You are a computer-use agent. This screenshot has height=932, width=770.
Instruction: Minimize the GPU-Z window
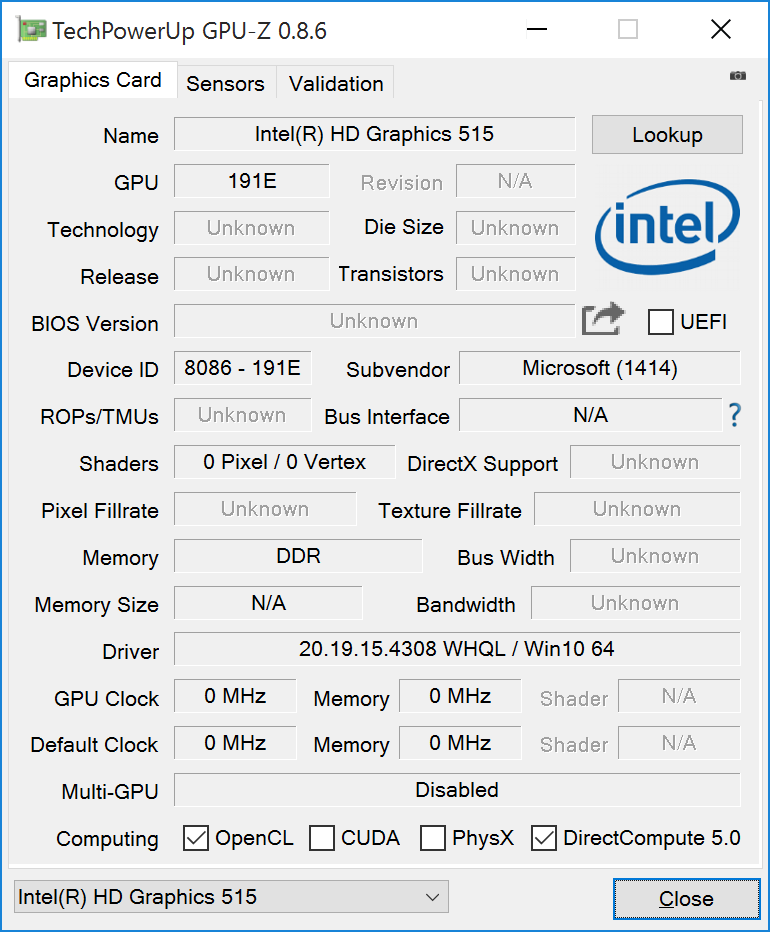point(536,29)
